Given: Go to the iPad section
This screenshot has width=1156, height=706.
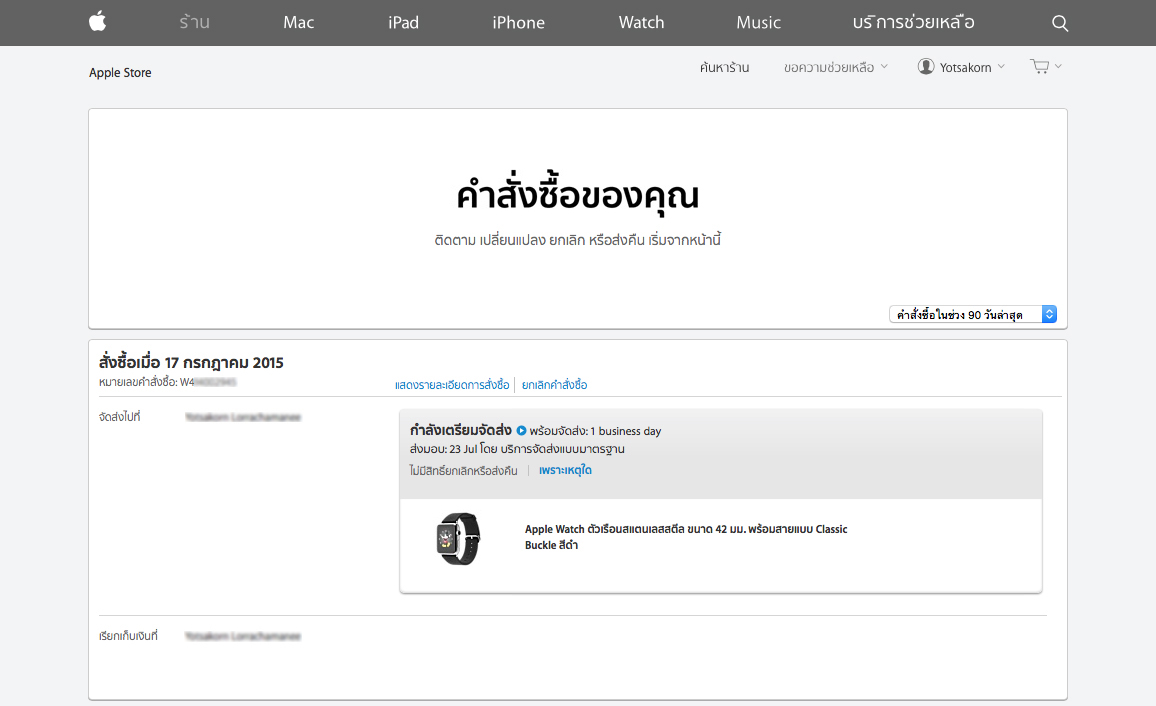Looking at the screenshot, I should click(x=403, y=22).
